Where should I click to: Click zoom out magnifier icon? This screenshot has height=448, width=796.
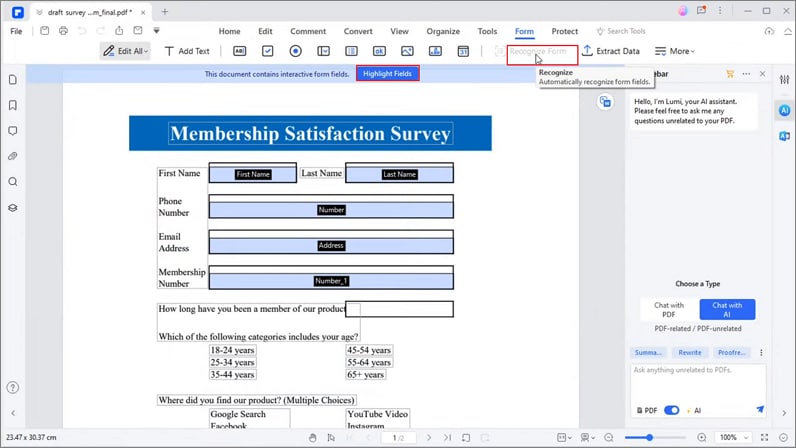609,437
